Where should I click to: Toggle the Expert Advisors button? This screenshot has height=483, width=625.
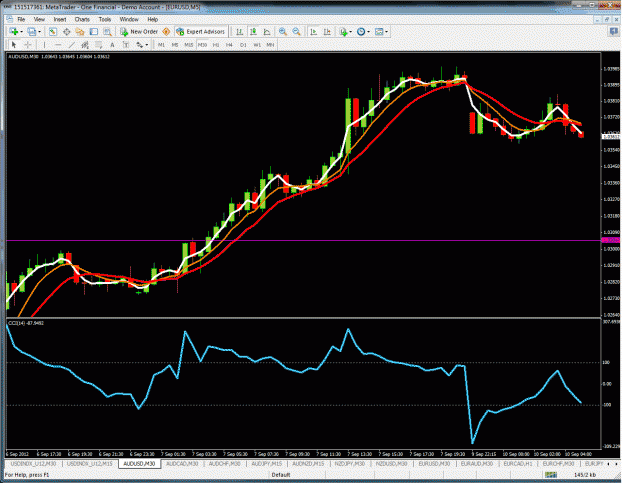[201, 31]
